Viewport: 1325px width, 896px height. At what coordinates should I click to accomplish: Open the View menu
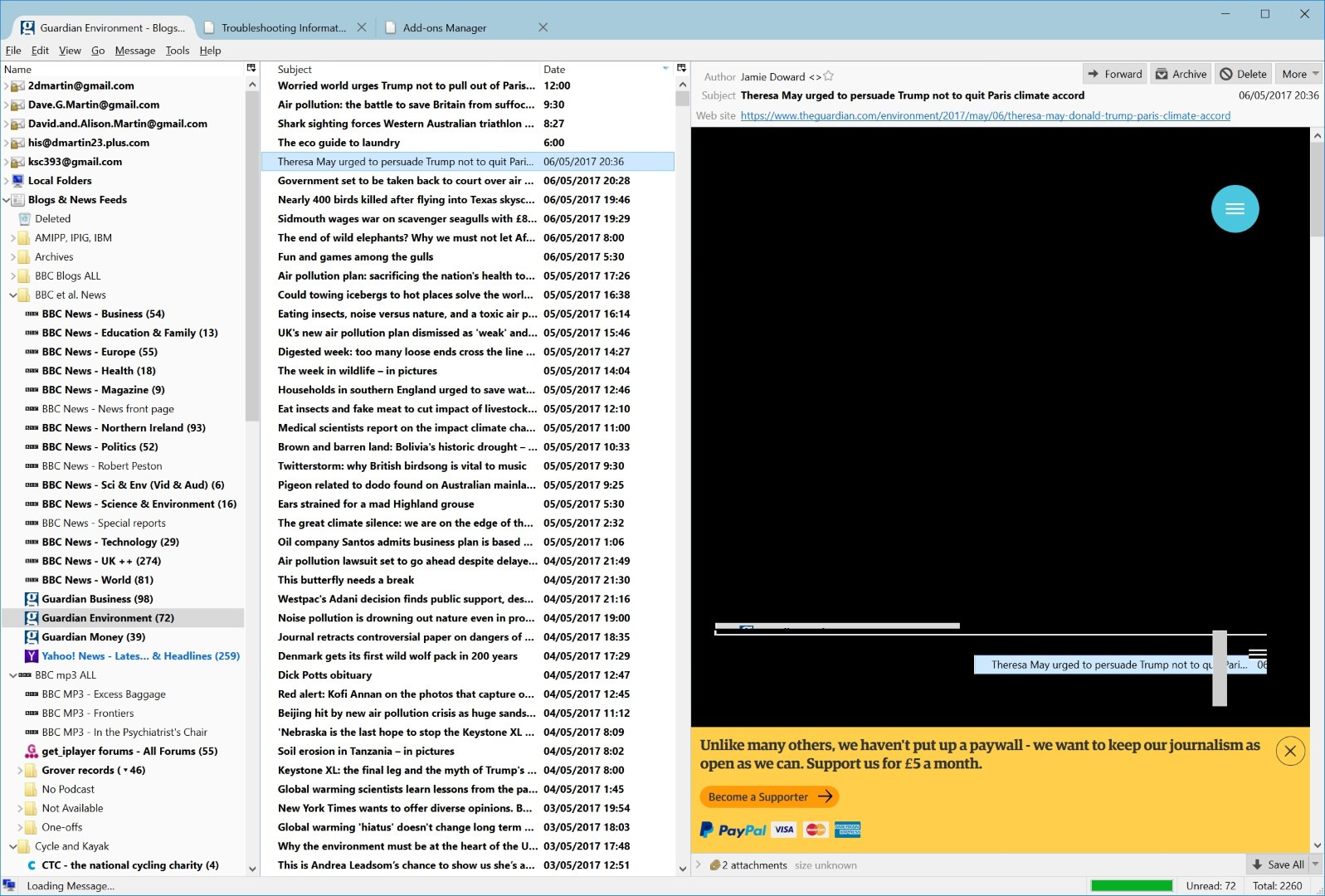coord(70,51)
